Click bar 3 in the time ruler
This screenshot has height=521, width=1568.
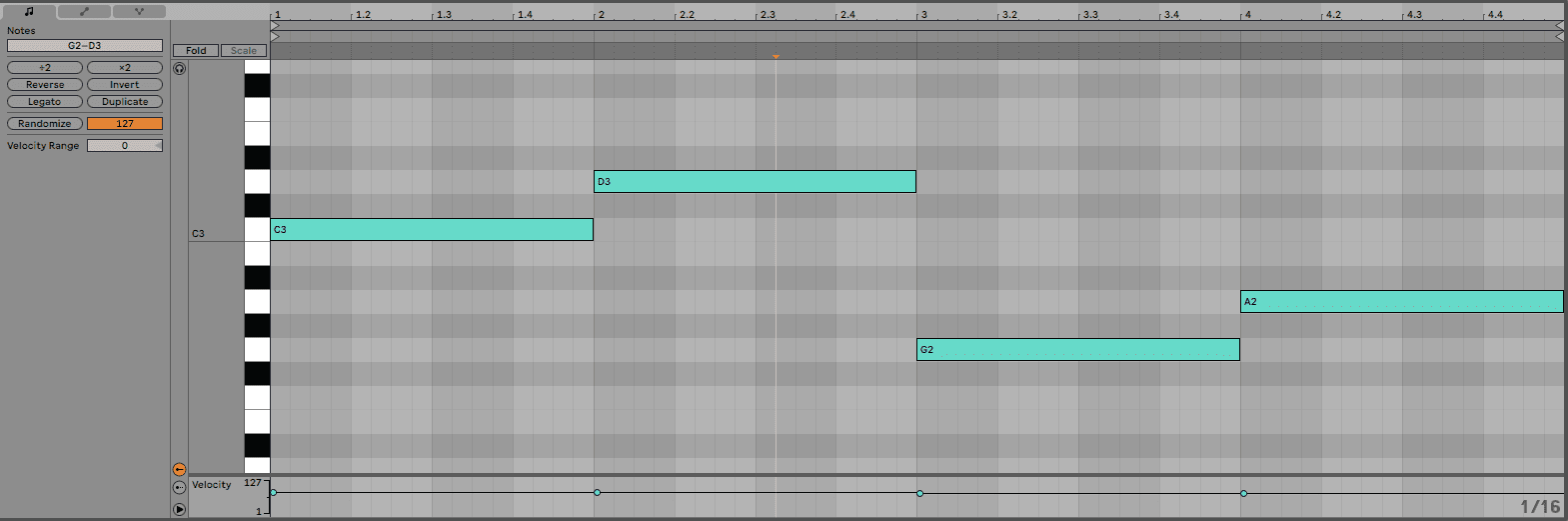(924, 15)
